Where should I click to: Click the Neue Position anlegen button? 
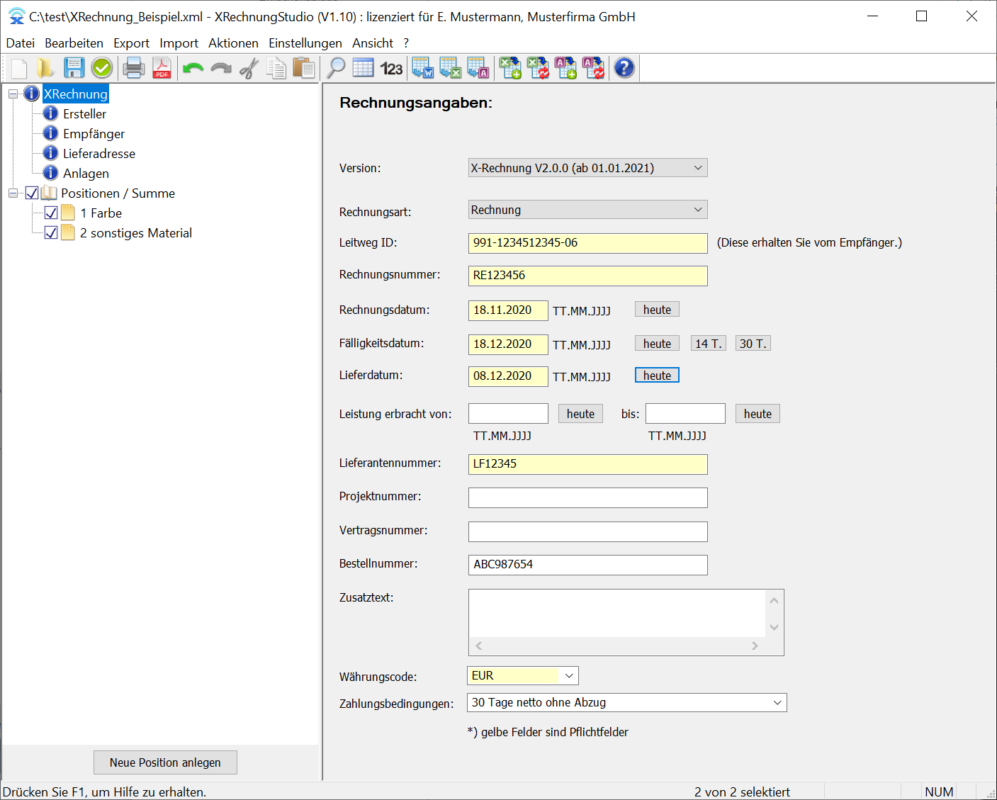(165, 762)
